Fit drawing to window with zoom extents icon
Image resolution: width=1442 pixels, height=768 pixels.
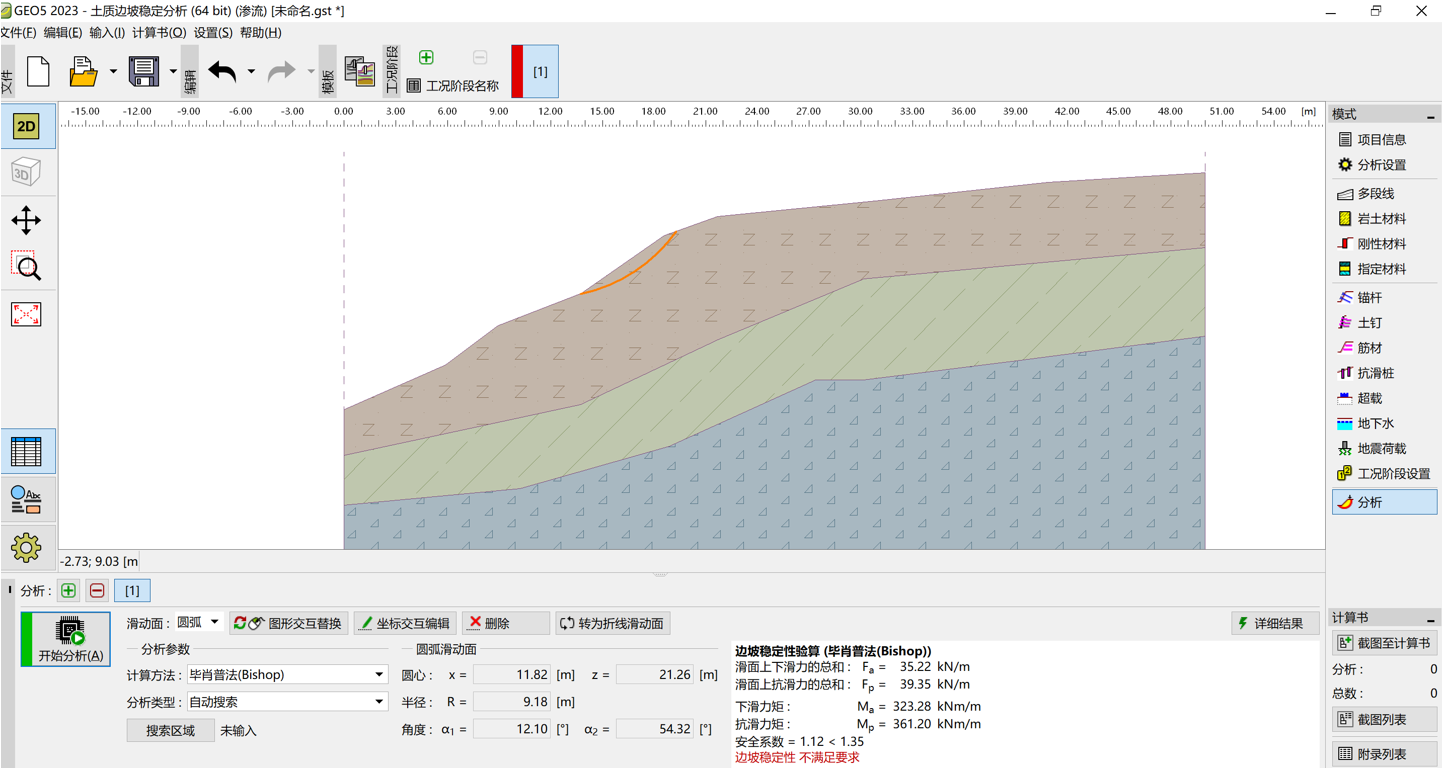[26, 314]
